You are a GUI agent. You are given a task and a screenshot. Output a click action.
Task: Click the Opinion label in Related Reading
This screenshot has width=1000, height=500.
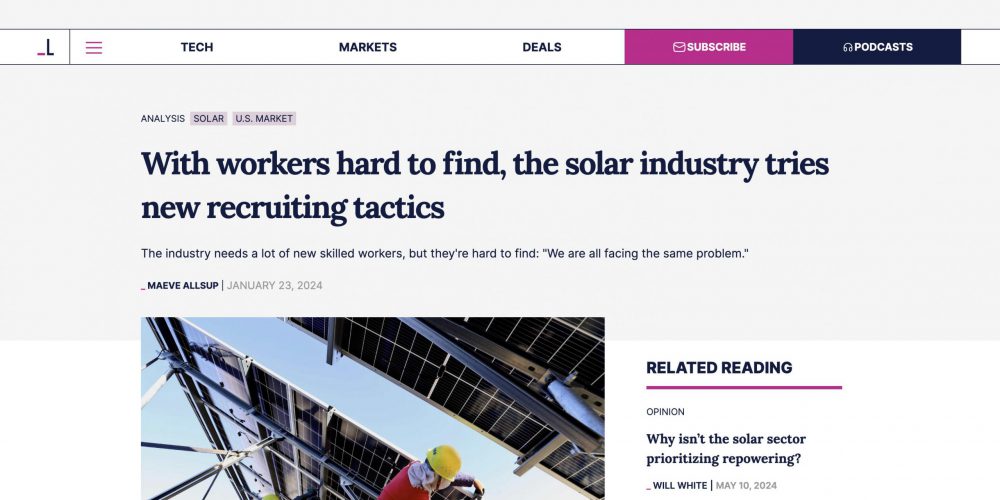(665, 411)
